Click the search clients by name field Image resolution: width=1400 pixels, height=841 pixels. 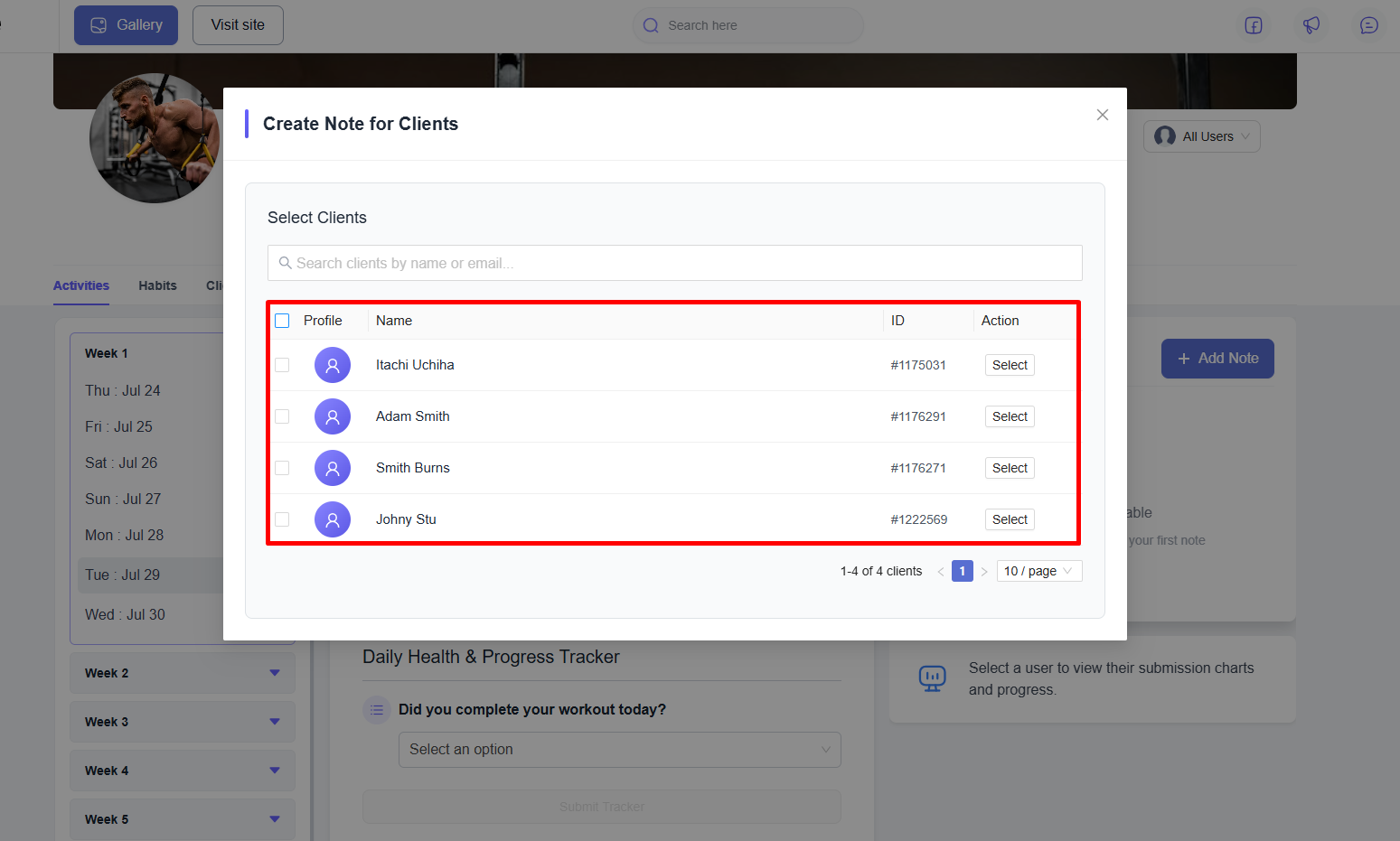pos(675,263)
